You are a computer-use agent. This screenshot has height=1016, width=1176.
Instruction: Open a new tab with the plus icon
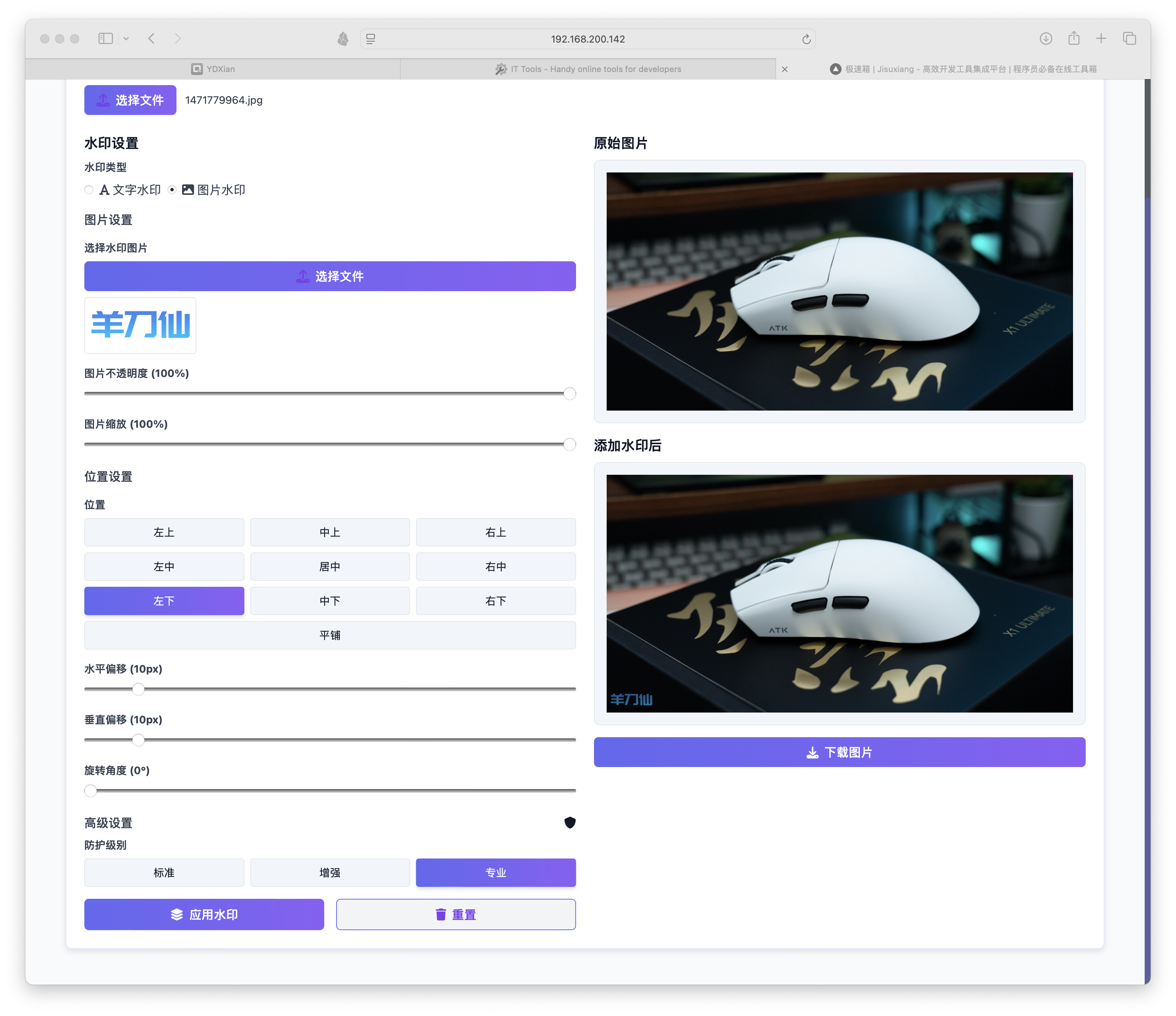tap(1101, 38)
